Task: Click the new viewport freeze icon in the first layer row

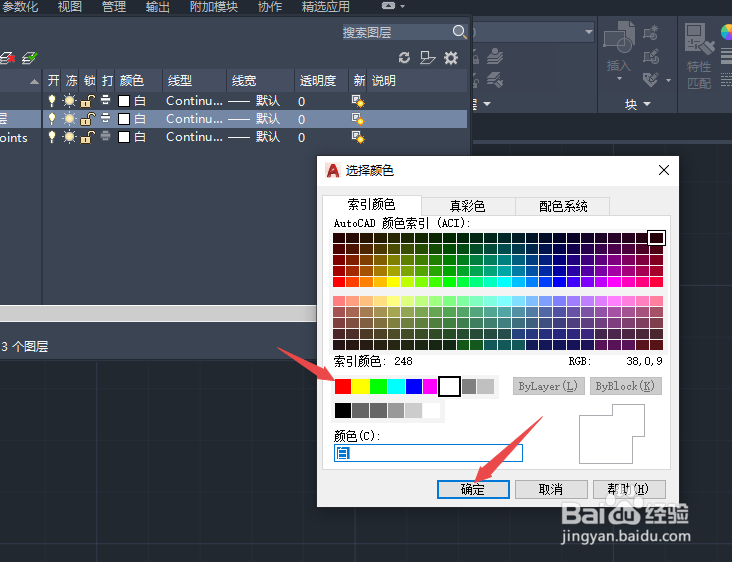Action: [x=358, y=101]
